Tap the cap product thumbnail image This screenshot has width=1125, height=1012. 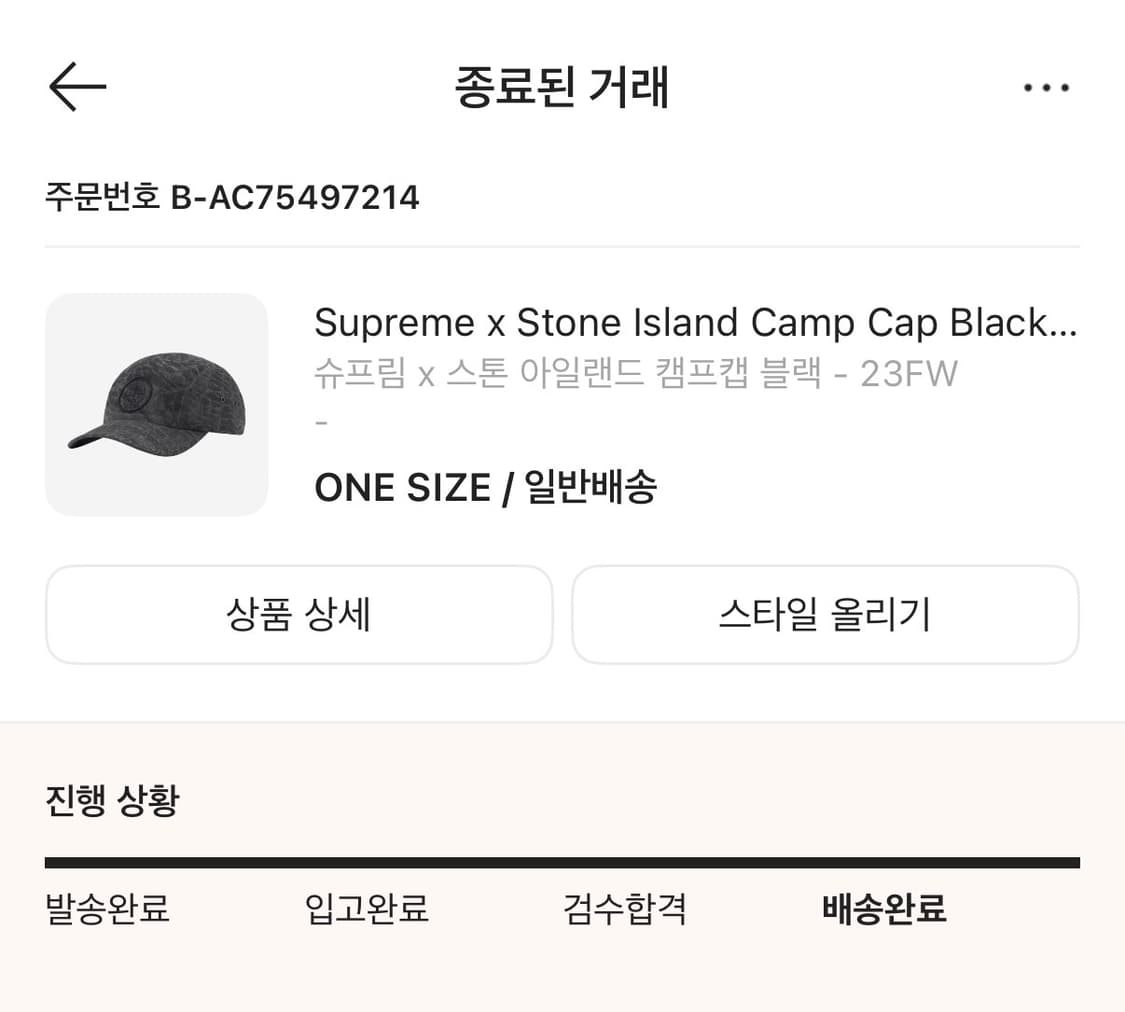(156, 404)
